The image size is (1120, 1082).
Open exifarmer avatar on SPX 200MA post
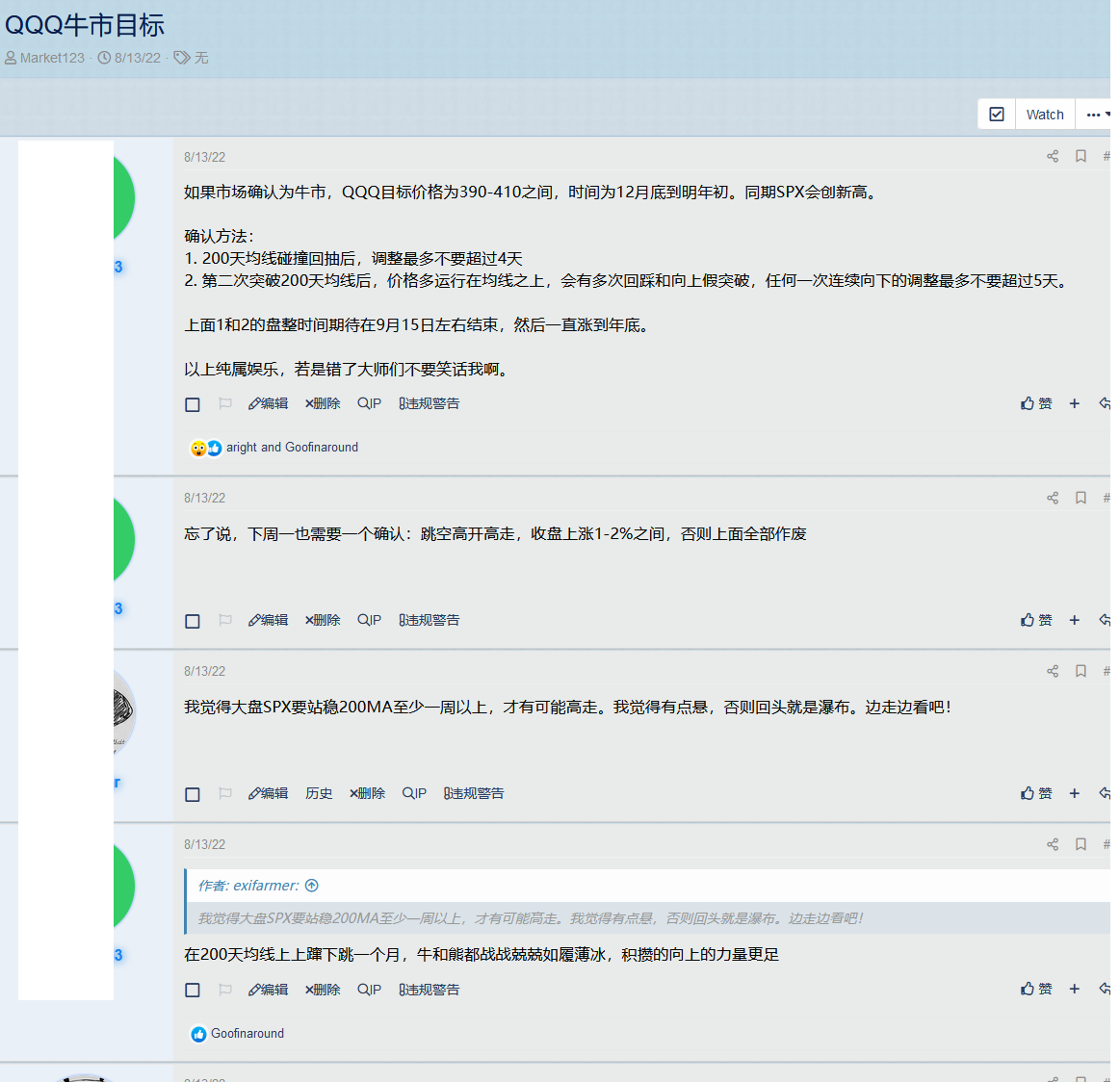pyautogui.click(x=124, y=712)
